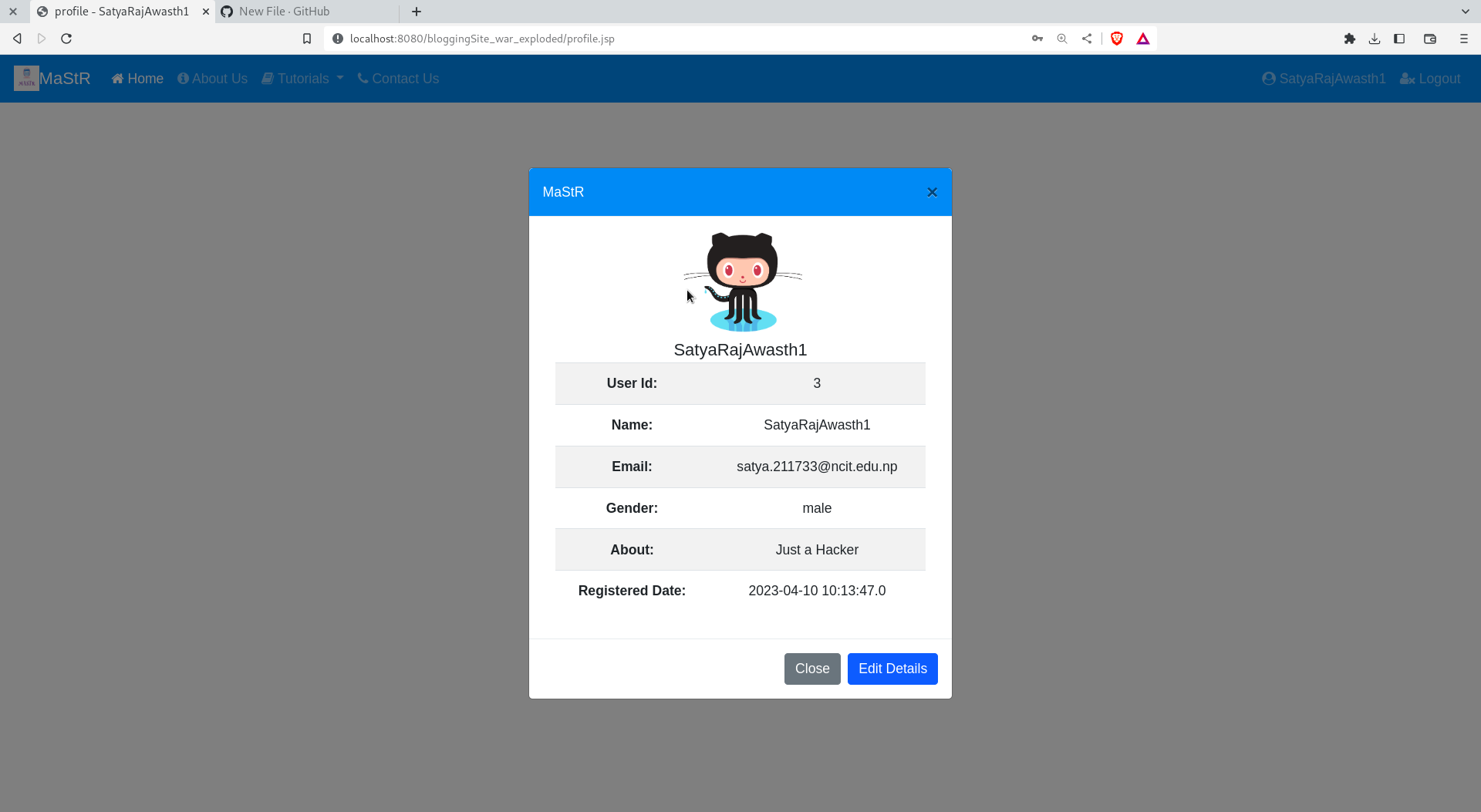Viewport: 1481px width, 812px height.
Task: Go back to the previous page
Action: pos(17,39)
